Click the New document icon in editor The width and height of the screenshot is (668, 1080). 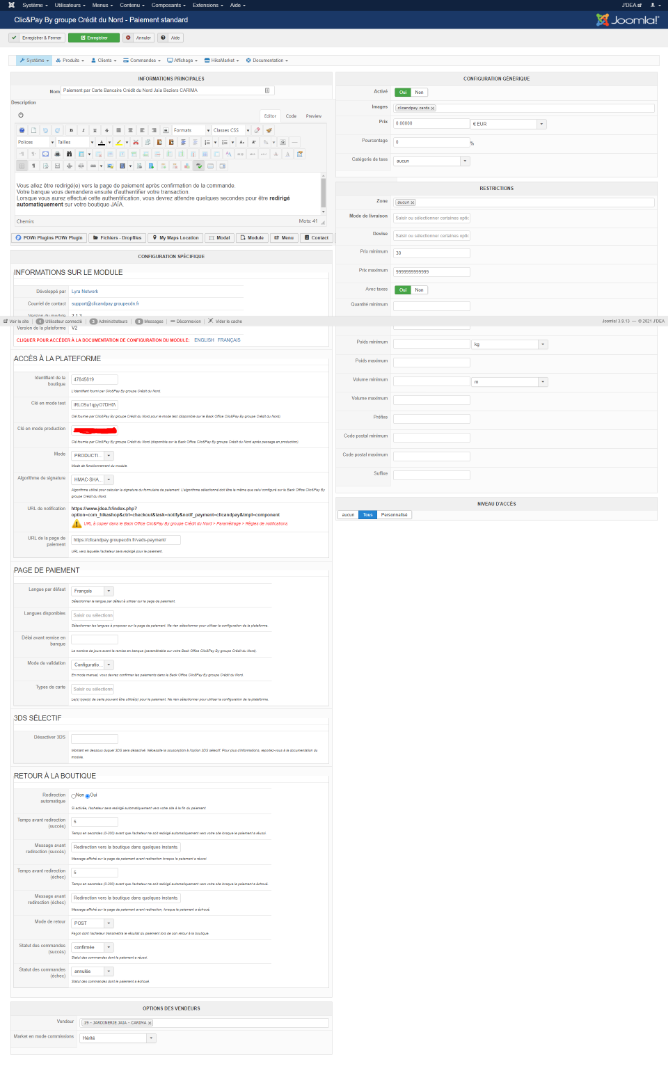(33, 129)
